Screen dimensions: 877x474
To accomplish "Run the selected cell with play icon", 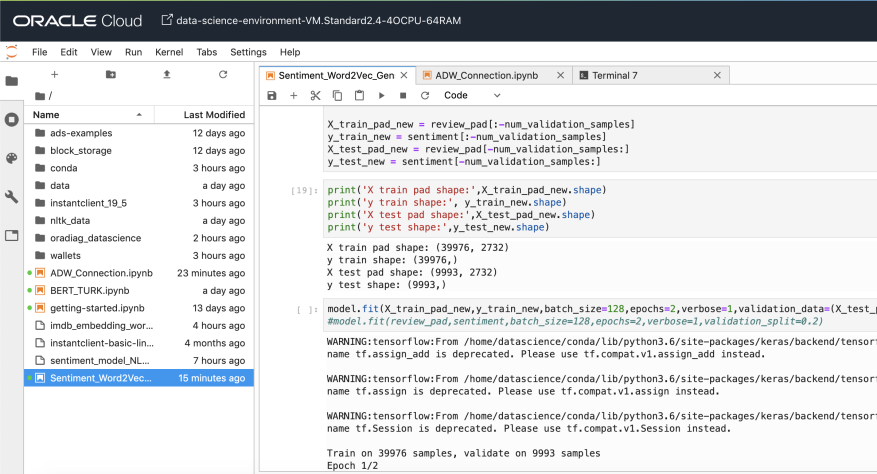I will click(x=381, y=95).
